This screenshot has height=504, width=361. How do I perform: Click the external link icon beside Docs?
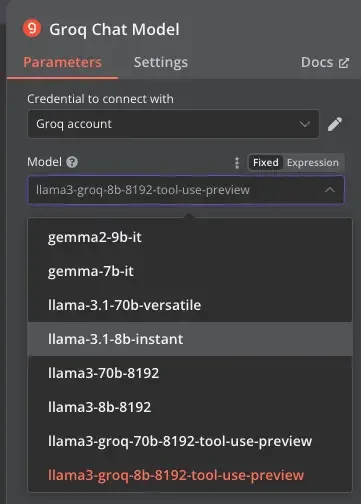click(x=344, y=63)
